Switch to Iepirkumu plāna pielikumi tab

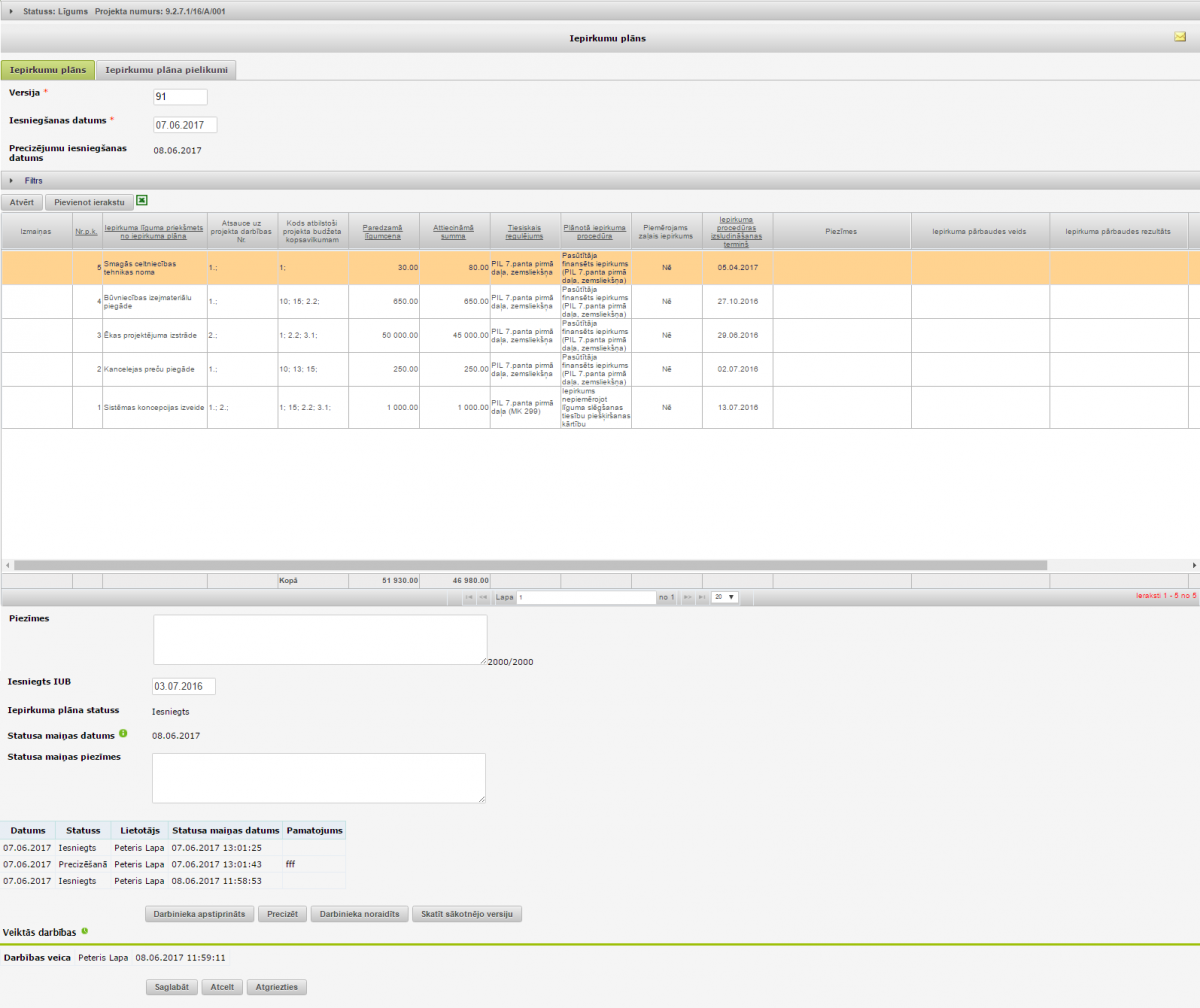[x=167, y=70]
